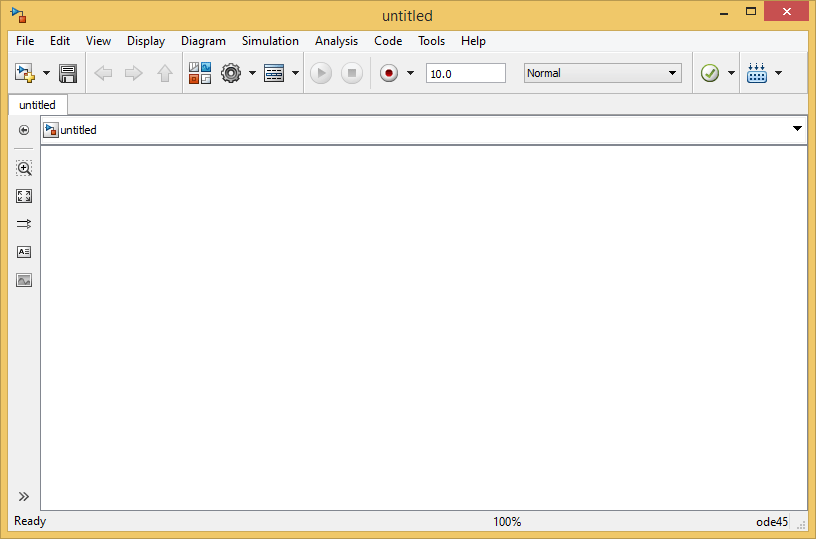Viewport: 816px width, 539px height.
Task: Click the New Model icon
Action: click(x=24, y=73)
